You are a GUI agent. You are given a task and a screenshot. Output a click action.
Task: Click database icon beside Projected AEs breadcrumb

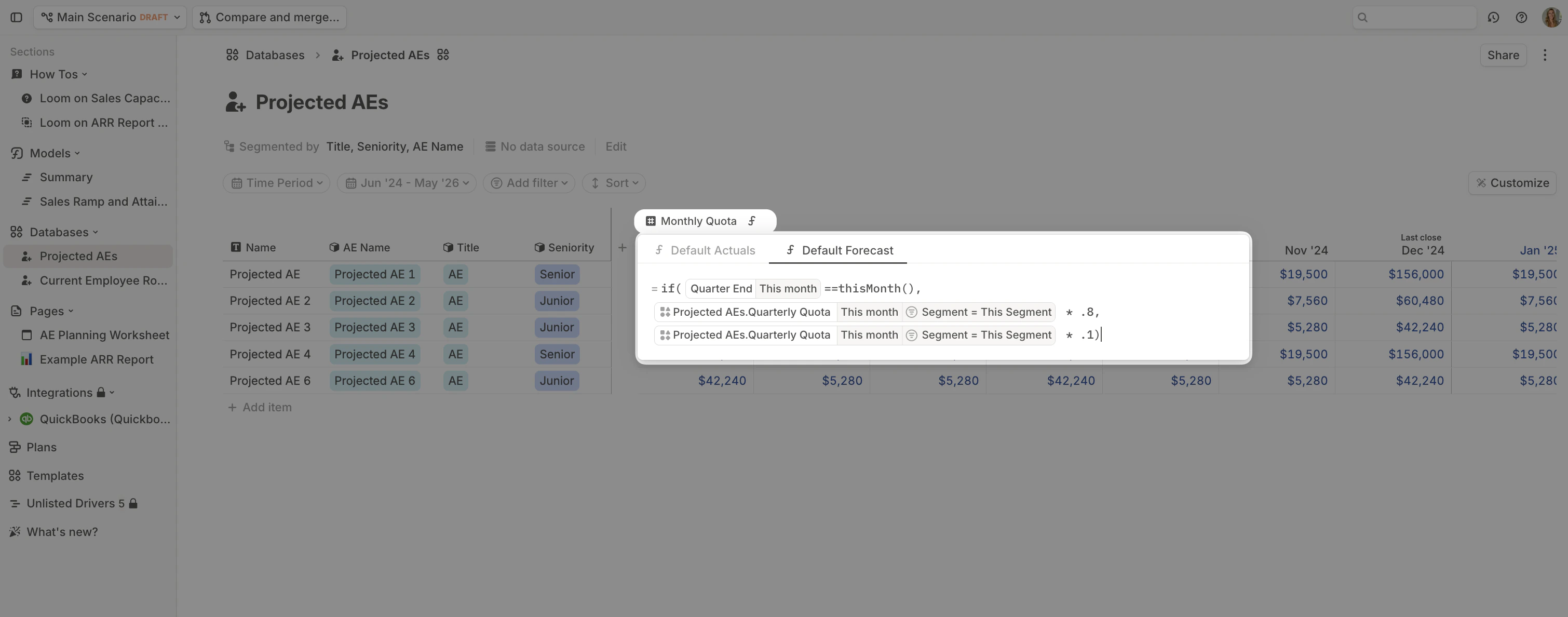443,56
